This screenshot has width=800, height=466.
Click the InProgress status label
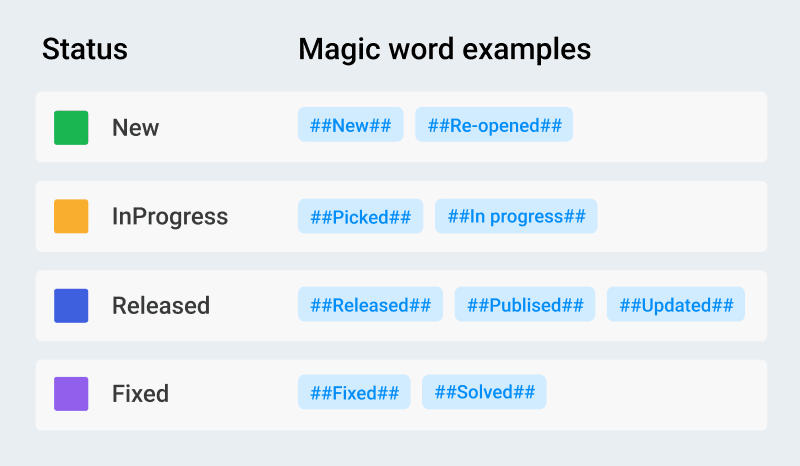pyautogui.click(x=170, y=217)
